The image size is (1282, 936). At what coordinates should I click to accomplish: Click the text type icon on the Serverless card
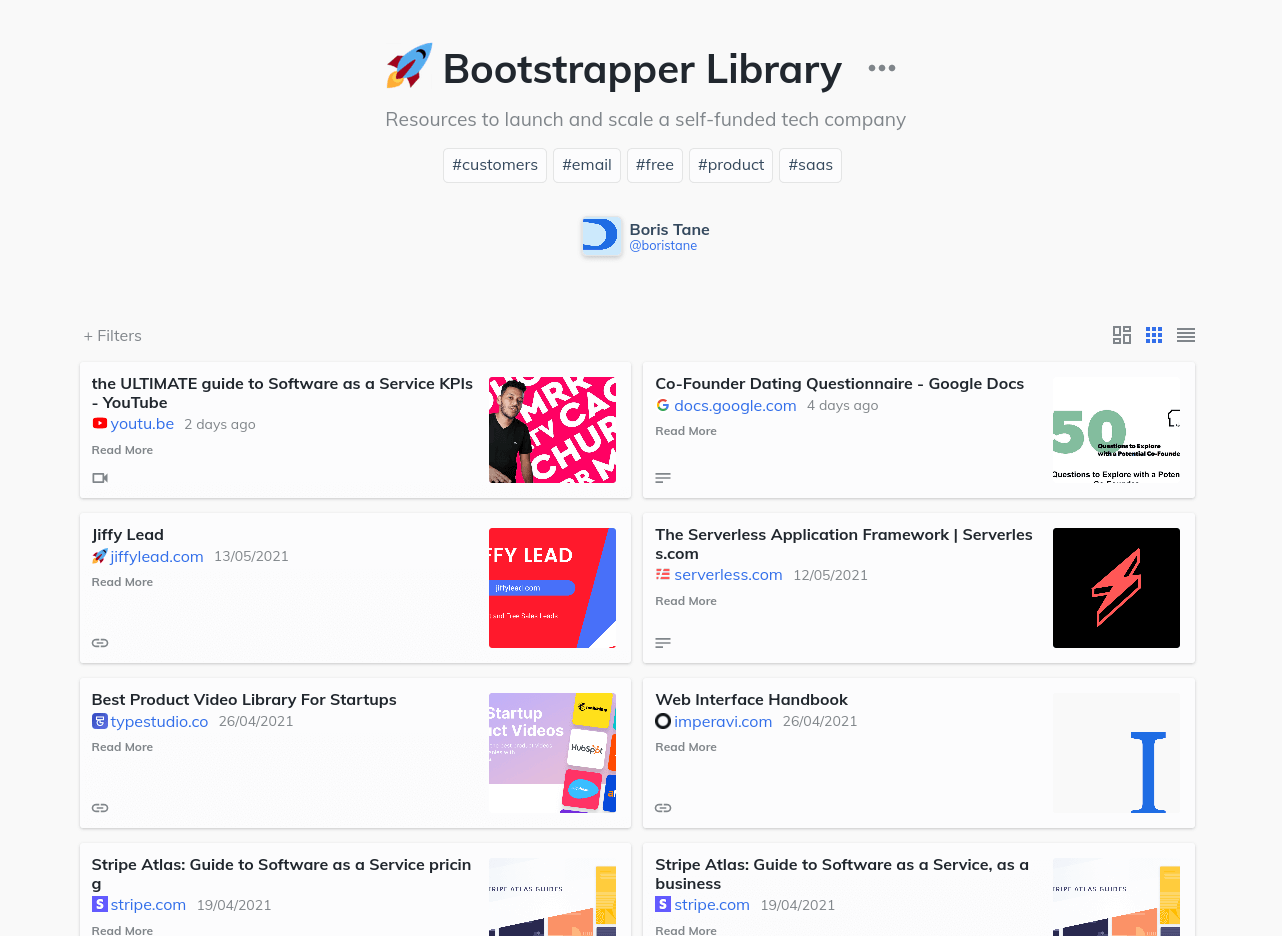[663, 643]
